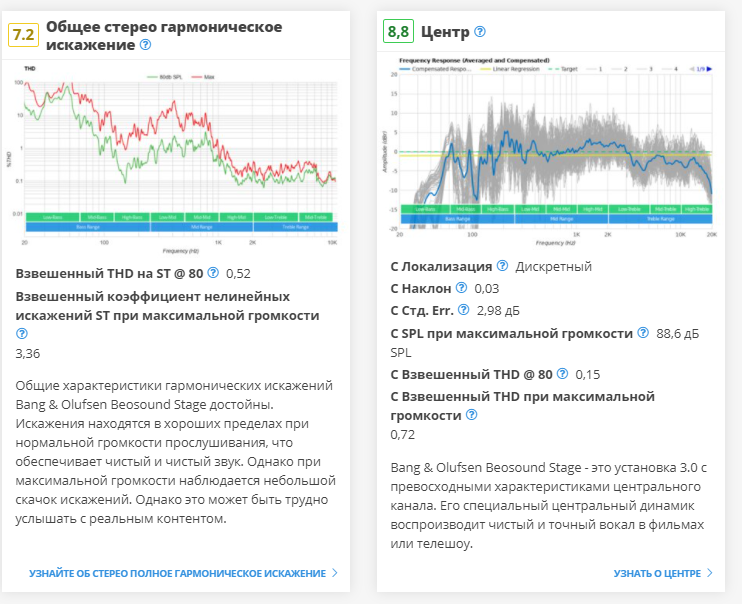Click help icon for Взвешенный THD на ST @ 80
The width and height of the screenshot is (742, 604).
click(213, 272)
